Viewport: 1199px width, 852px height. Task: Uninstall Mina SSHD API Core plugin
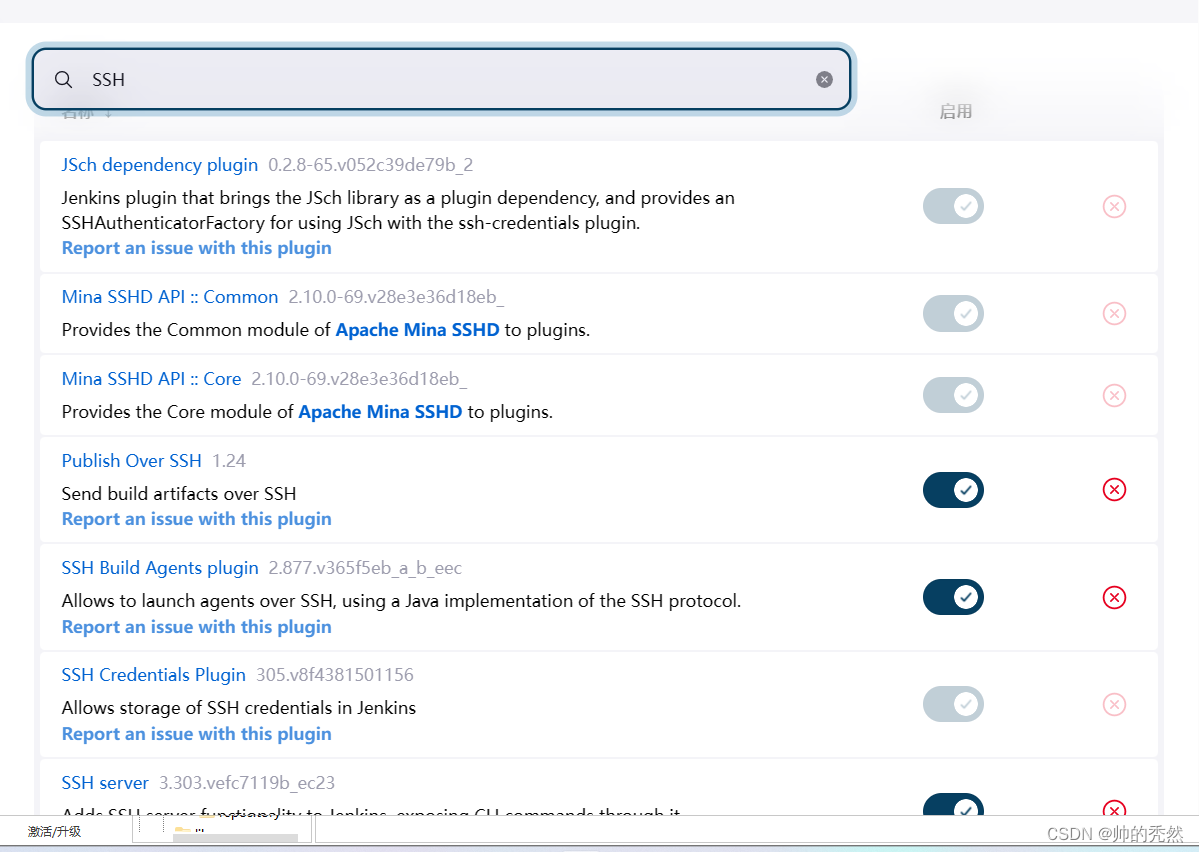(1114, 395)
